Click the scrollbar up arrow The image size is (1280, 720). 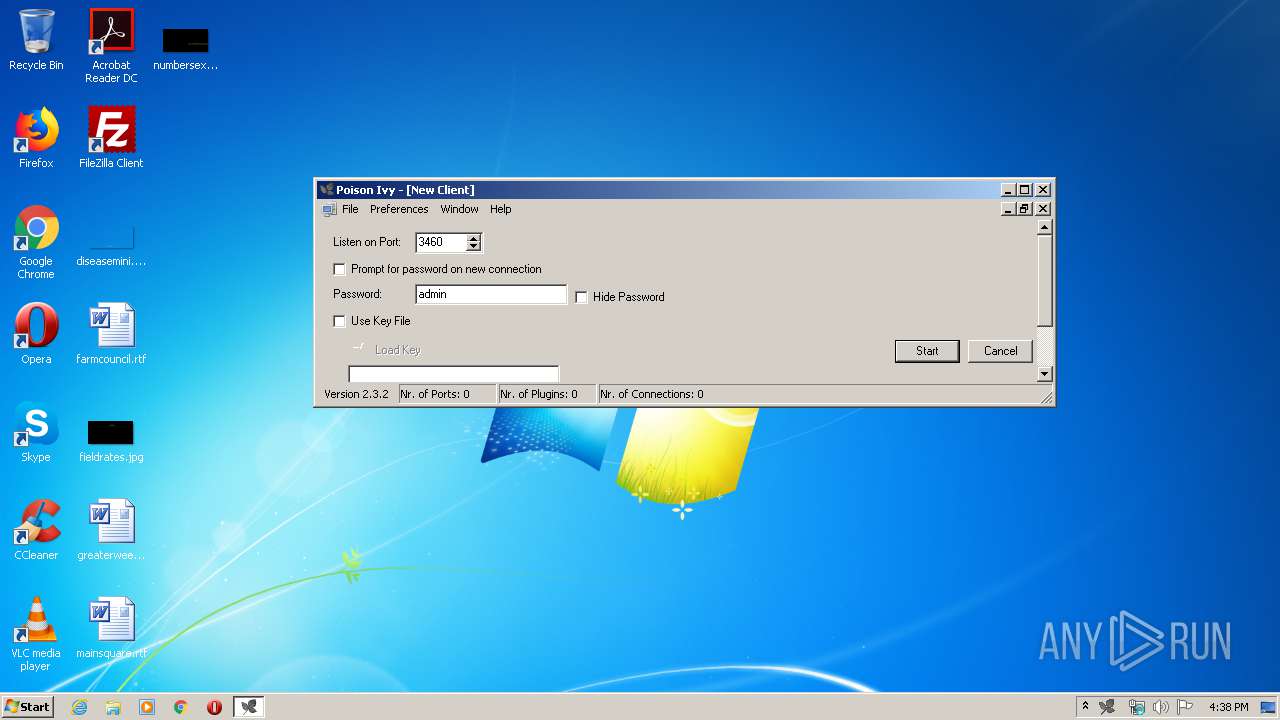pos(1044,227)
